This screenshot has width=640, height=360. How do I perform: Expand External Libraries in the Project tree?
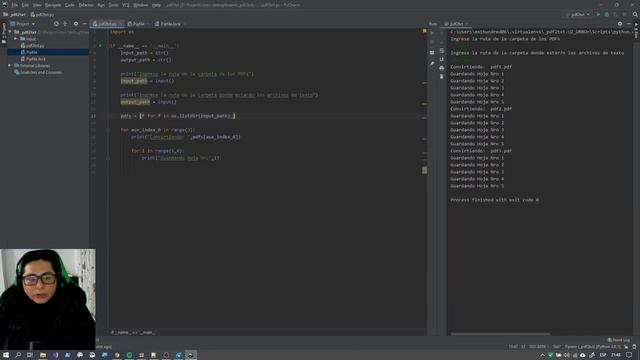tap(9, 65)
